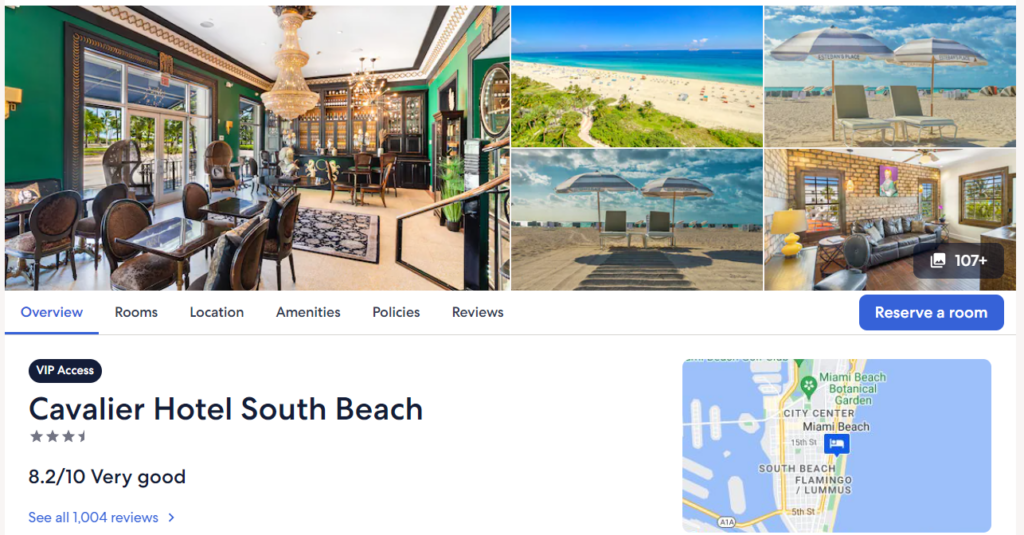Open the See all 1,004 reviews link
Screen dimensions: 1024x535
coord(93,517)
